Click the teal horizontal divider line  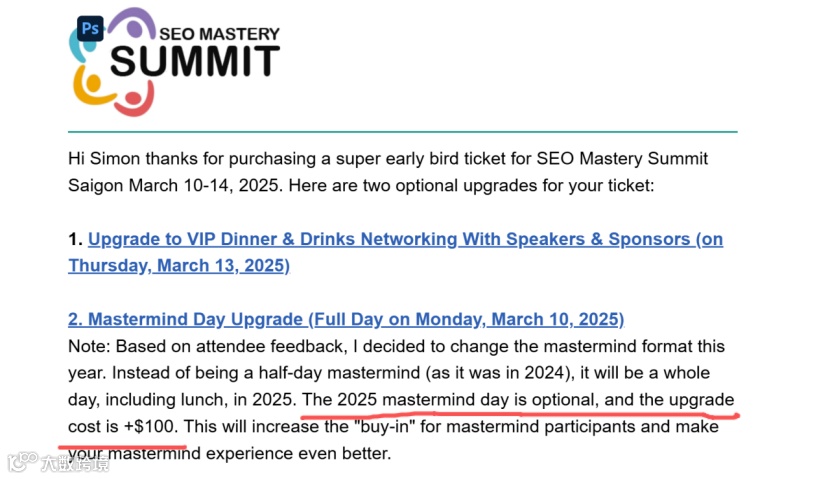tap(403, 131)
